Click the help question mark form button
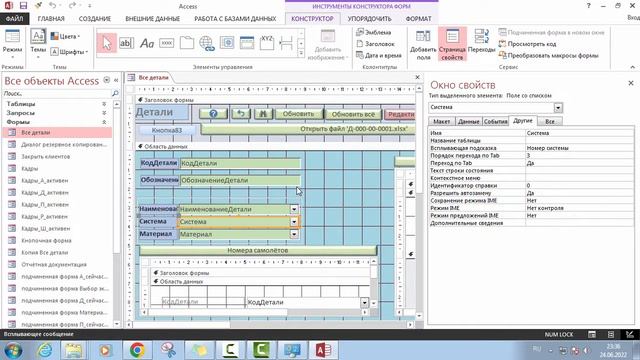The height and width of the screenshot is (360, 640). click(x=213, y=114)
